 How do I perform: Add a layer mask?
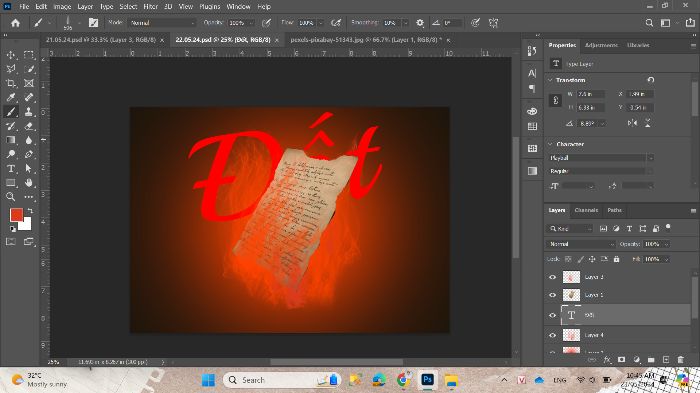(x=621, y=360)
